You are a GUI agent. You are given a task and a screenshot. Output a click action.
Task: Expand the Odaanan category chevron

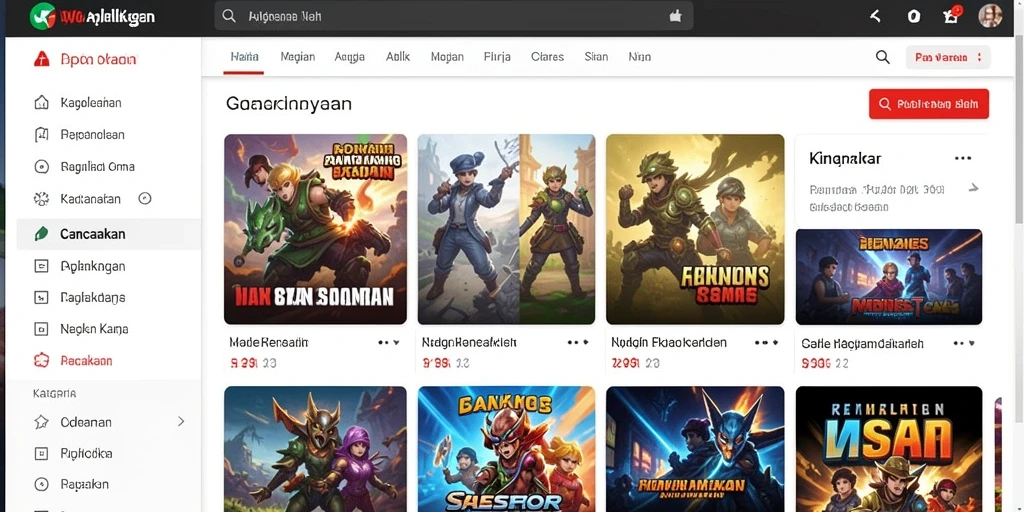(181, 422)
